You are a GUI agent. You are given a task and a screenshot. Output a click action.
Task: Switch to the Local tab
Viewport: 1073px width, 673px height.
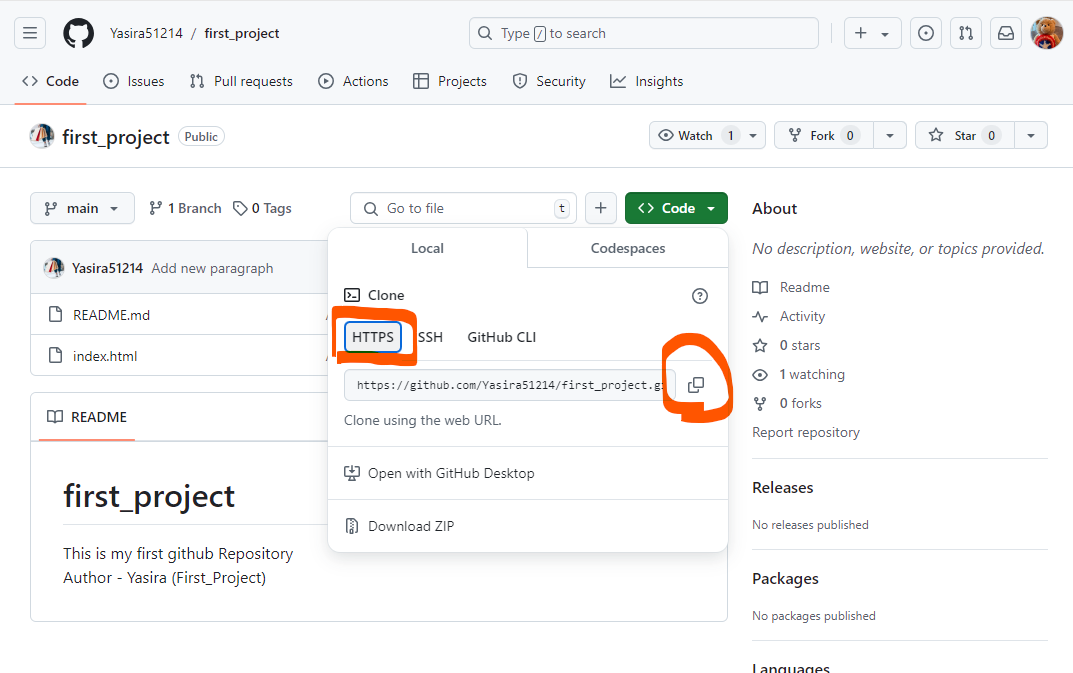(428, 248)
